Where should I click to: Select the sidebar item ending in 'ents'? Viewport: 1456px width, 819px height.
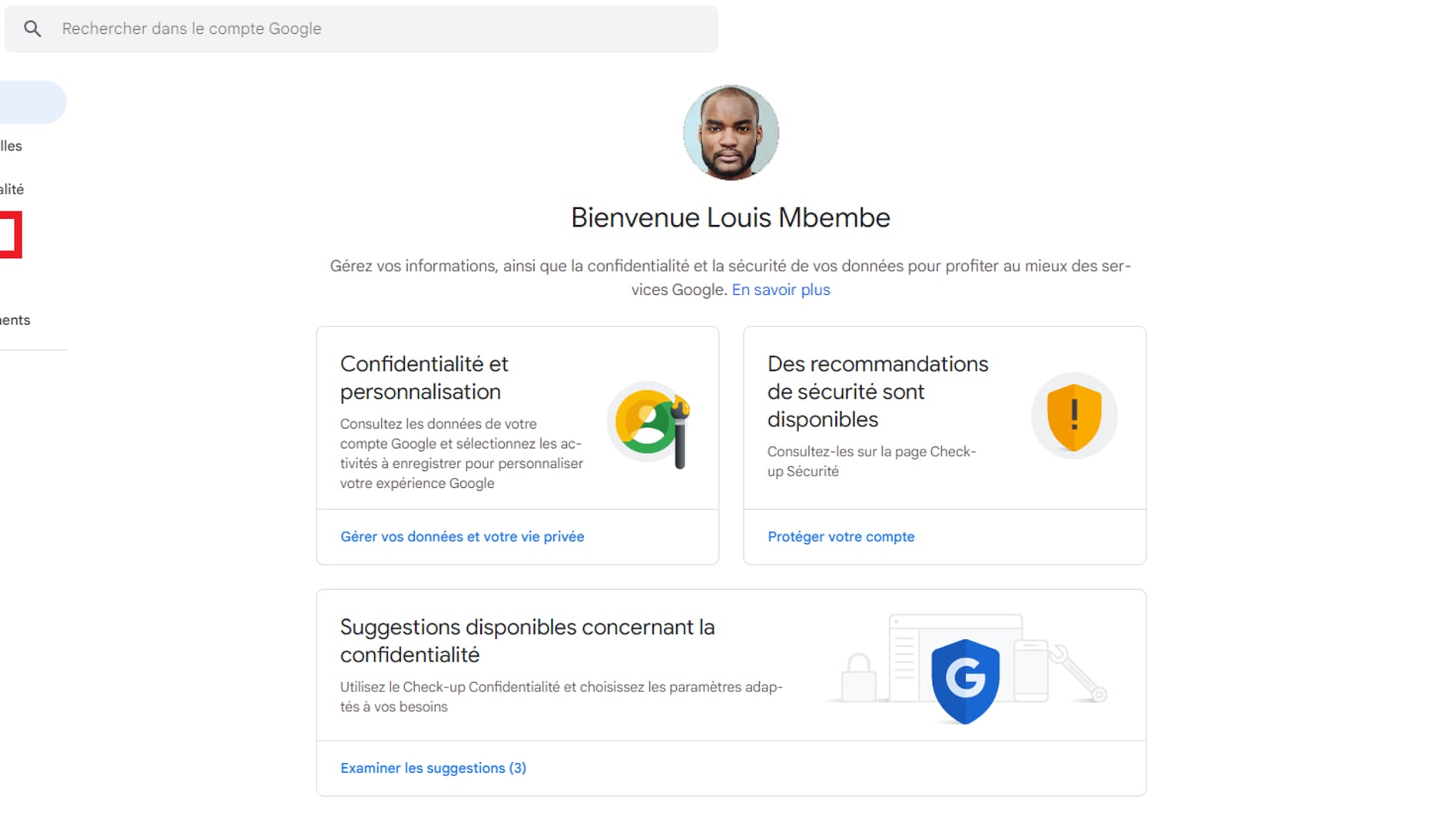[15, 320]
